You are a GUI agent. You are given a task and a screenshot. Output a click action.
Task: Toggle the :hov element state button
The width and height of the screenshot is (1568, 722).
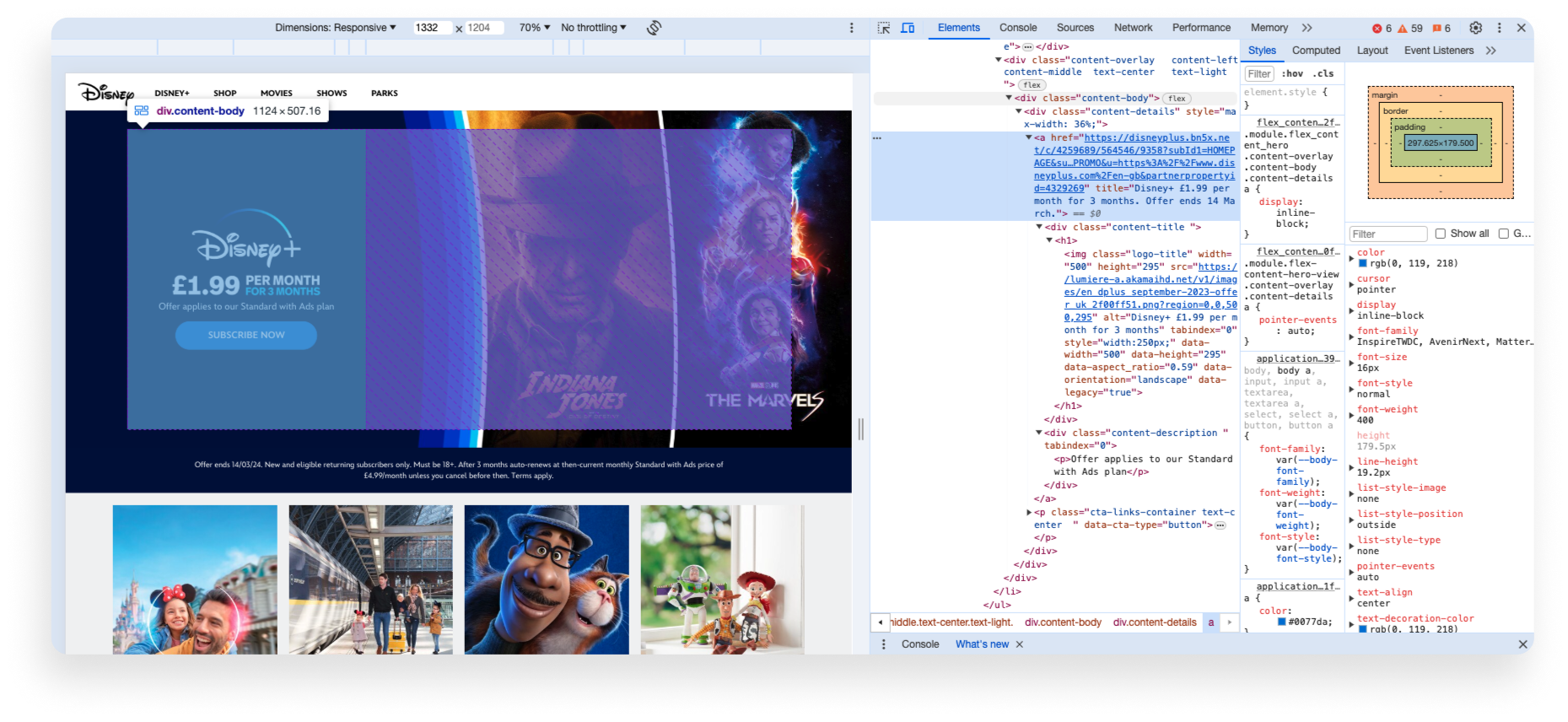[x=1292, y=74]
